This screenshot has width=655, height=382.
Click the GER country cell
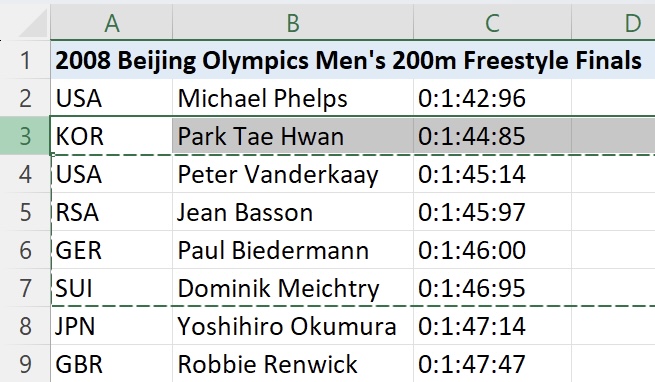coord(112,250)
